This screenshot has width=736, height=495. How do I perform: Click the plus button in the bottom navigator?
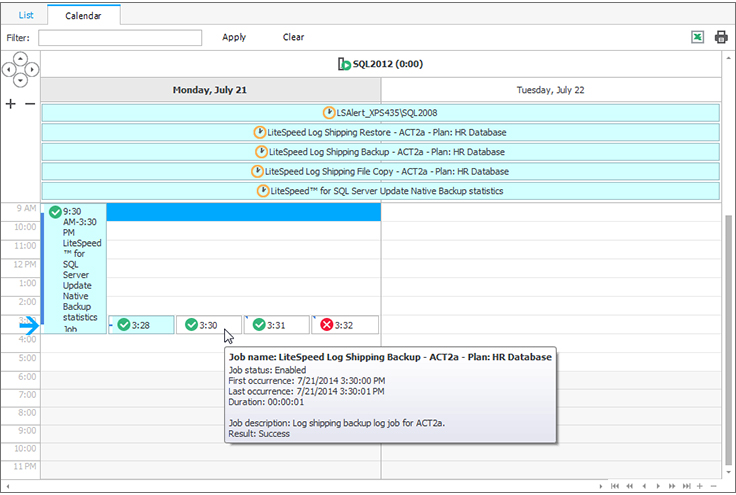(700, 486)
